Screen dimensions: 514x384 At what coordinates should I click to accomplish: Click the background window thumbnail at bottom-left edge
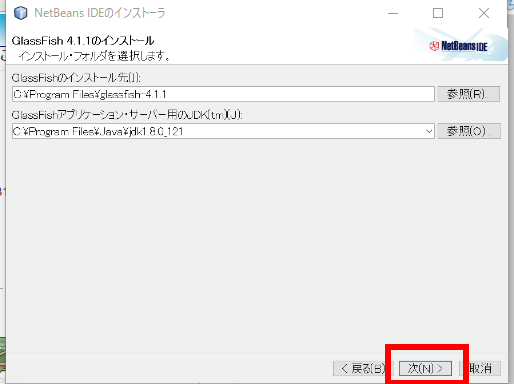[3, 354]
